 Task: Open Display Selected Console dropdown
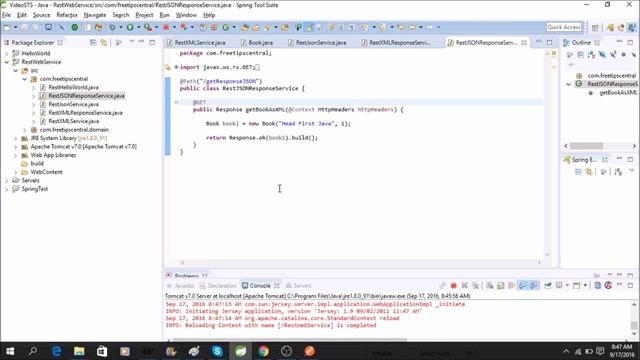[567, 285]
